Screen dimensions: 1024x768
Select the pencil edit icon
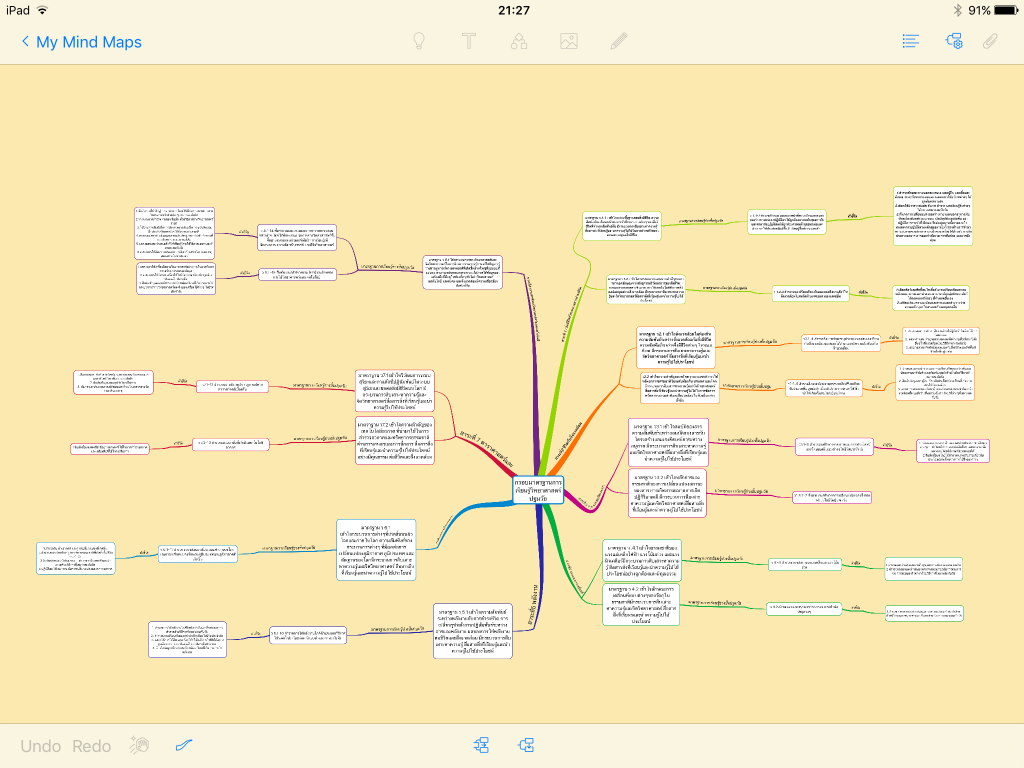[619, 42]
